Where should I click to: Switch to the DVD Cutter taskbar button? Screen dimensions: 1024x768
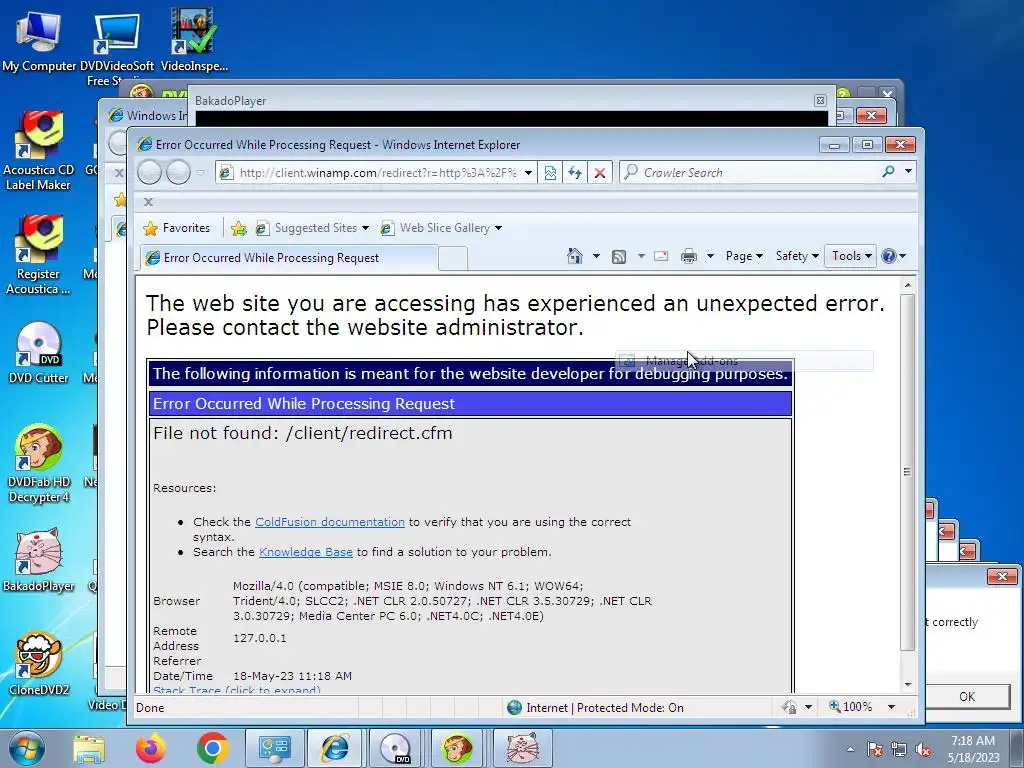tap(395, 748)
